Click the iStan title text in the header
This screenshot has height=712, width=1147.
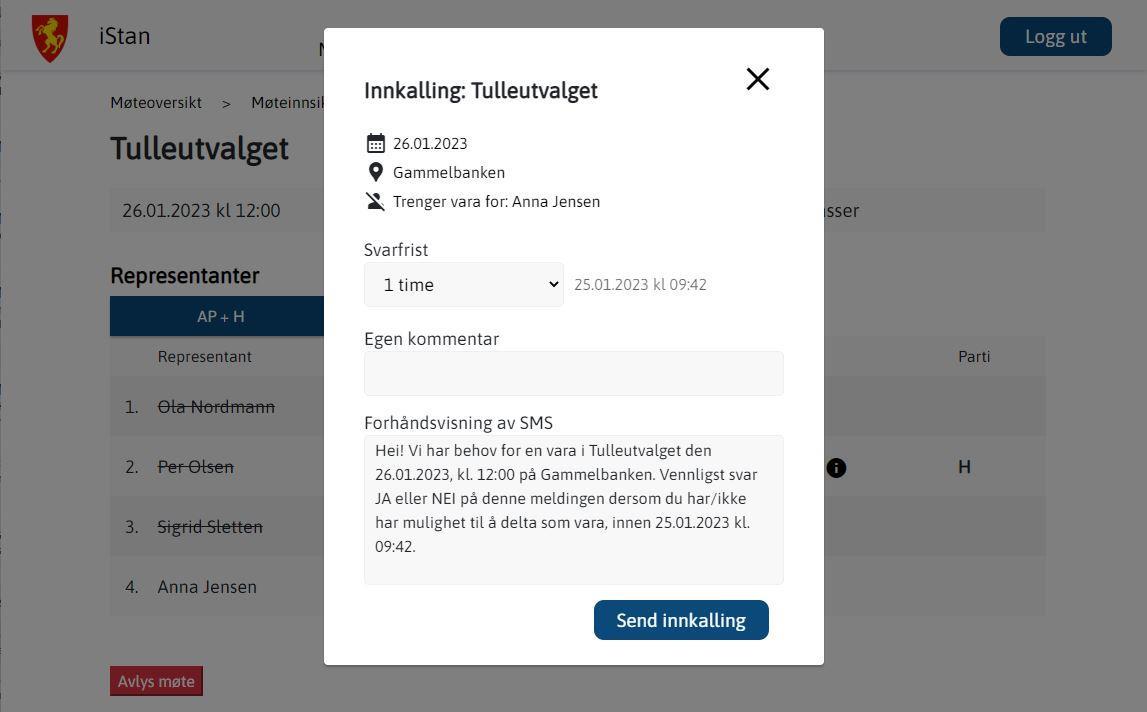pos(124,36)
